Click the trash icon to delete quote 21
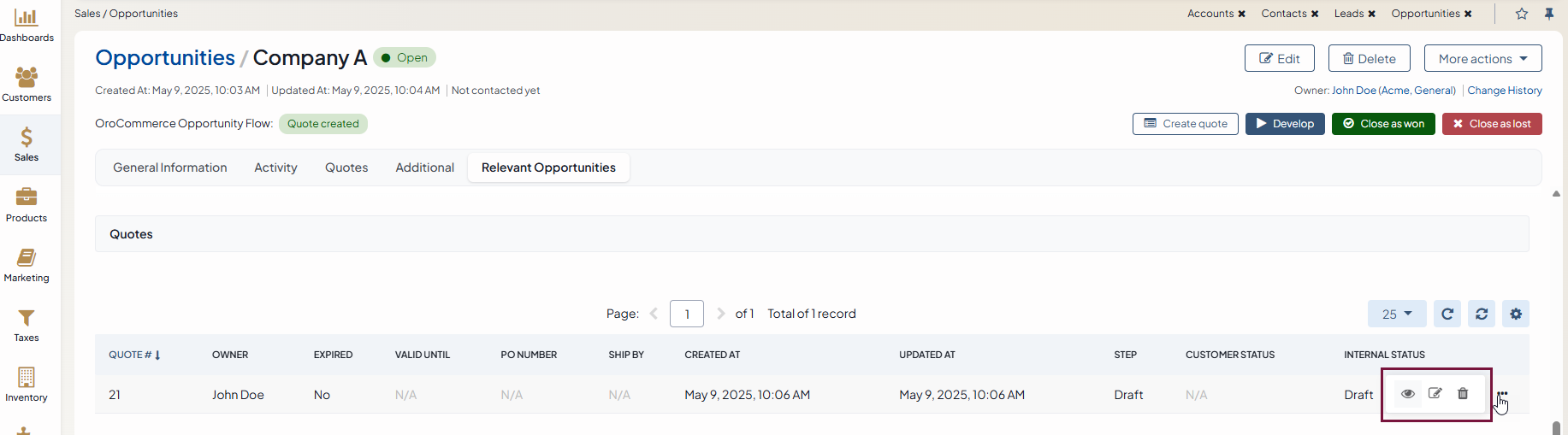The image size is (1568, 435). click(x=1463, y=394)
